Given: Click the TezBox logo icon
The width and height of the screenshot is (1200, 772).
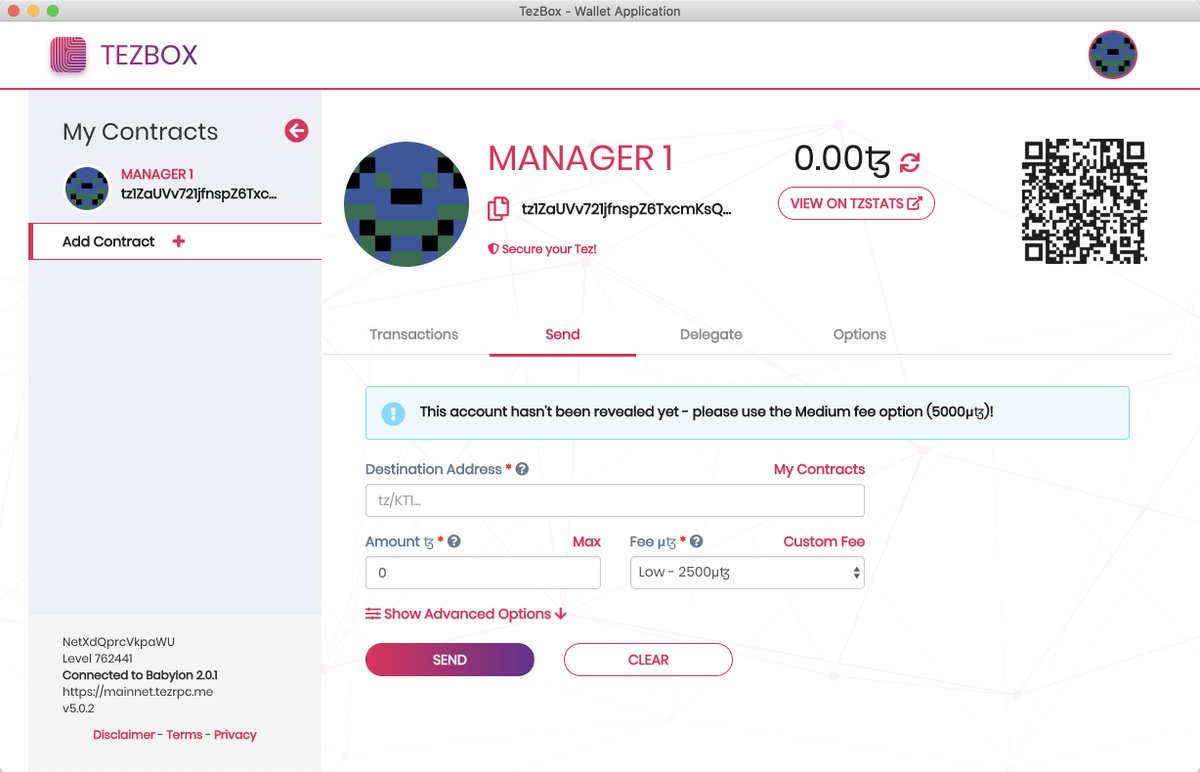Looking at the screenshot, I should coord(69,55).
